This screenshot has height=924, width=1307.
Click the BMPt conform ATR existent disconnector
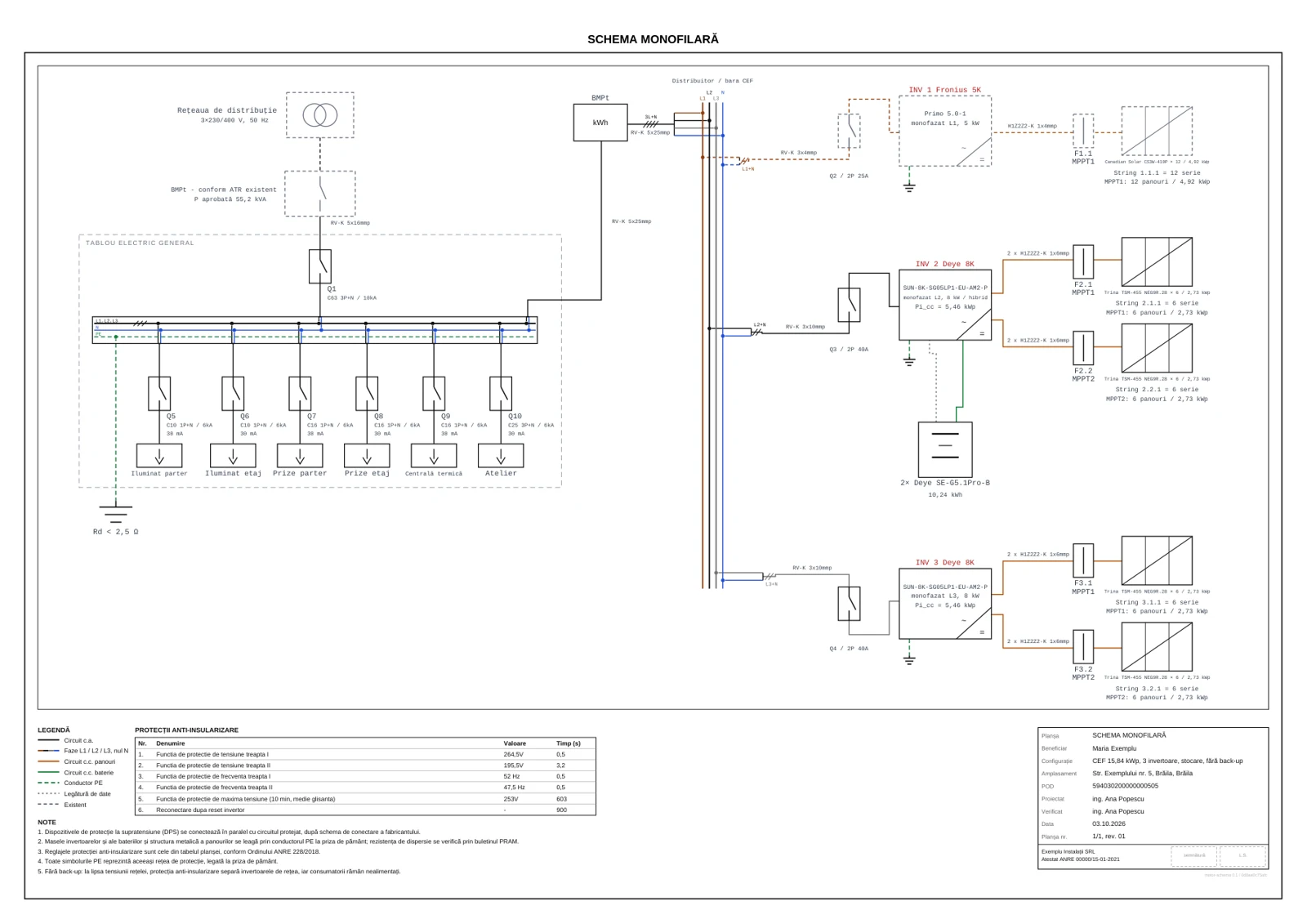pyautogui.click(x=320, y=194)
